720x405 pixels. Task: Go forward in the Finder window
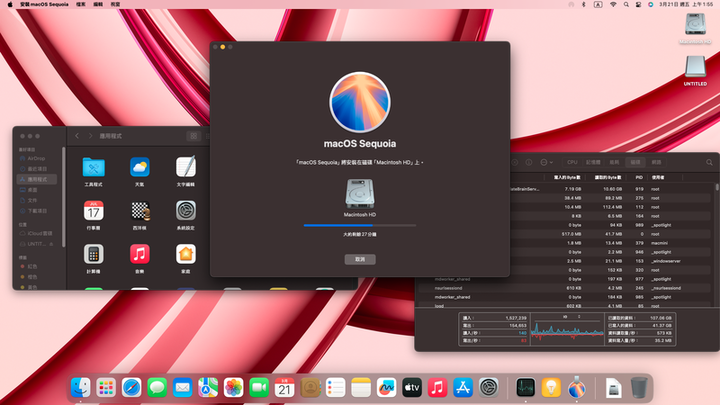(90, 136)
